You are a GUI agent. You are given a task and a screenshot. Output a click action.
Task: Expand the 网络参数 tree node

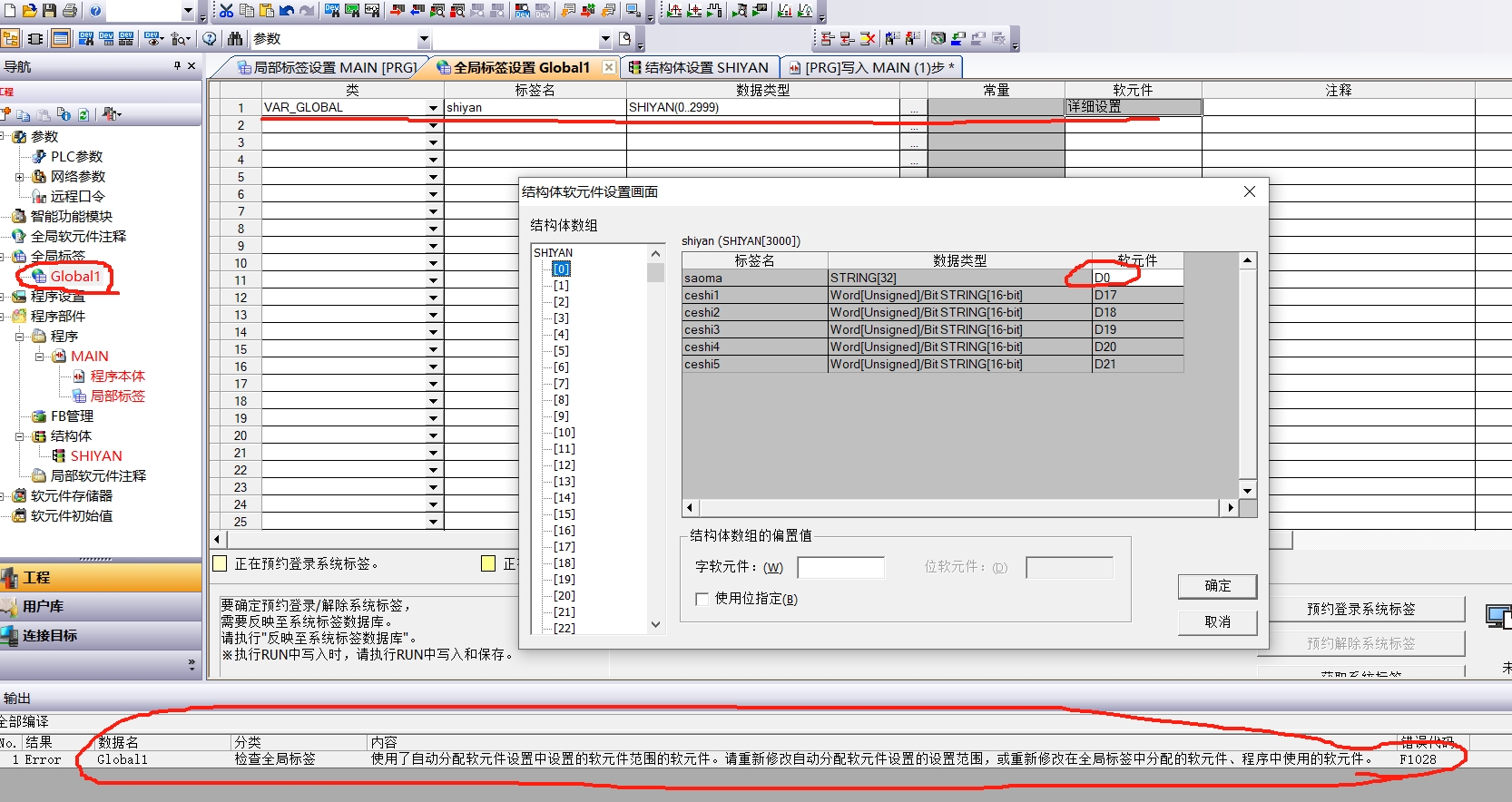20,177
